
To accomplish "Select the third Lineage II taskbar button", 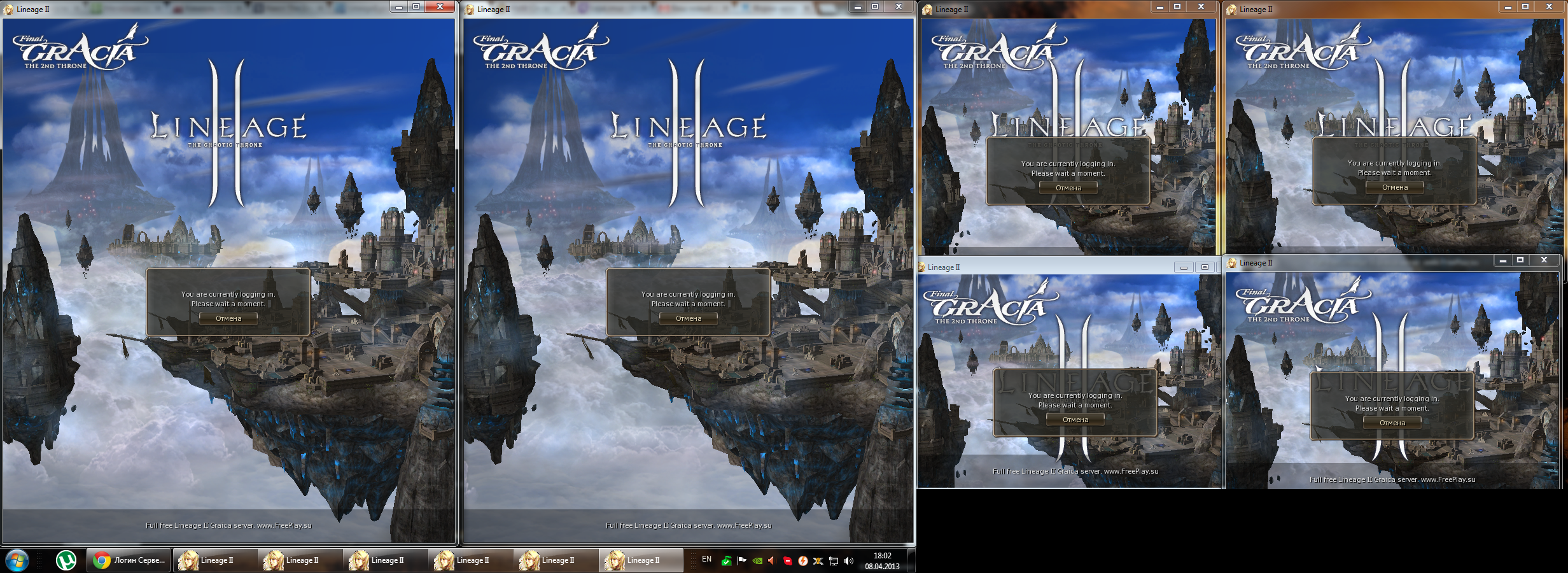I will click(386, 560).
